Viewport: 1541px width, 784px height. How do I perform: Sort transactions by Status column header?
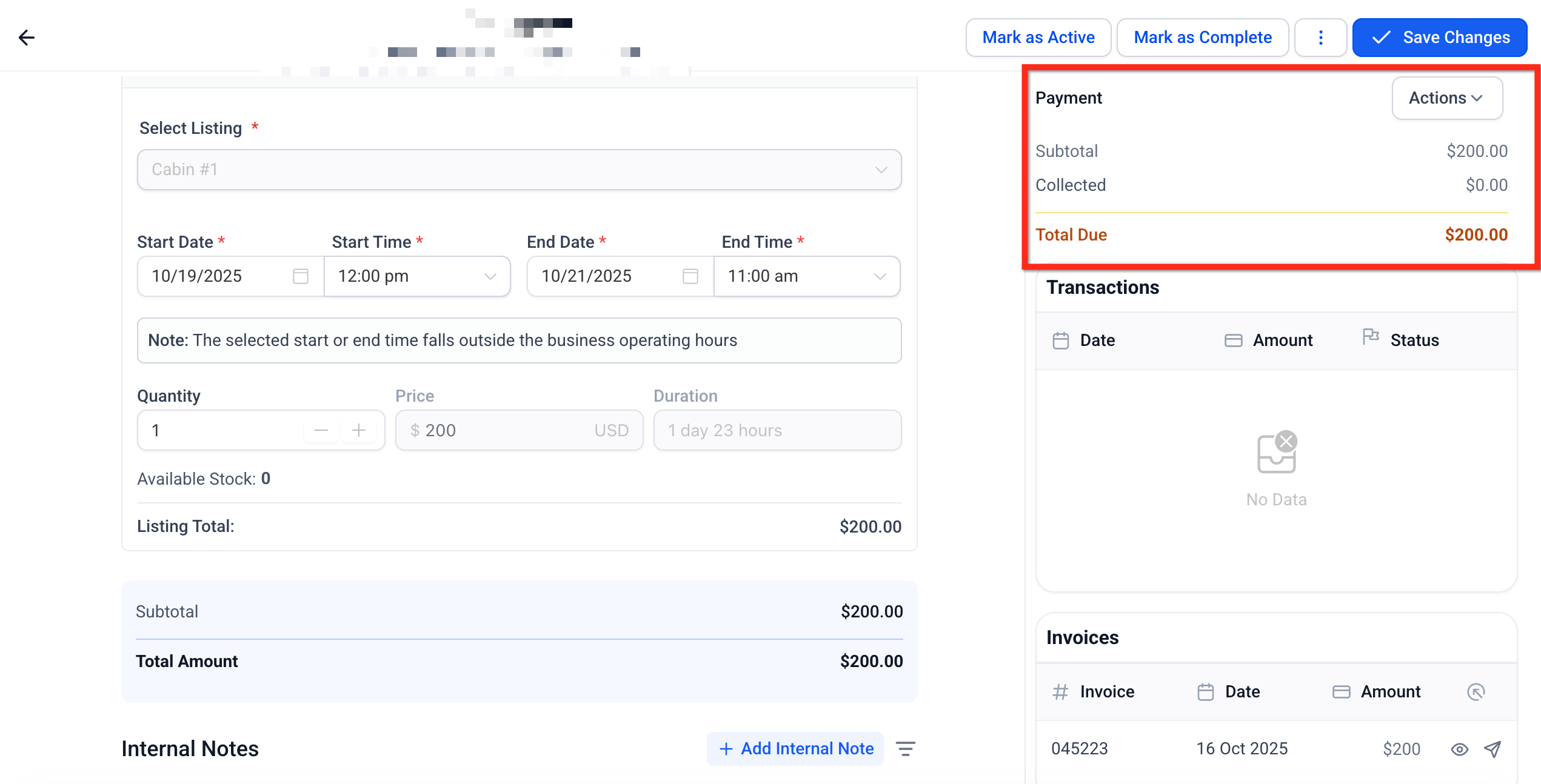[x=1414, y=341]
